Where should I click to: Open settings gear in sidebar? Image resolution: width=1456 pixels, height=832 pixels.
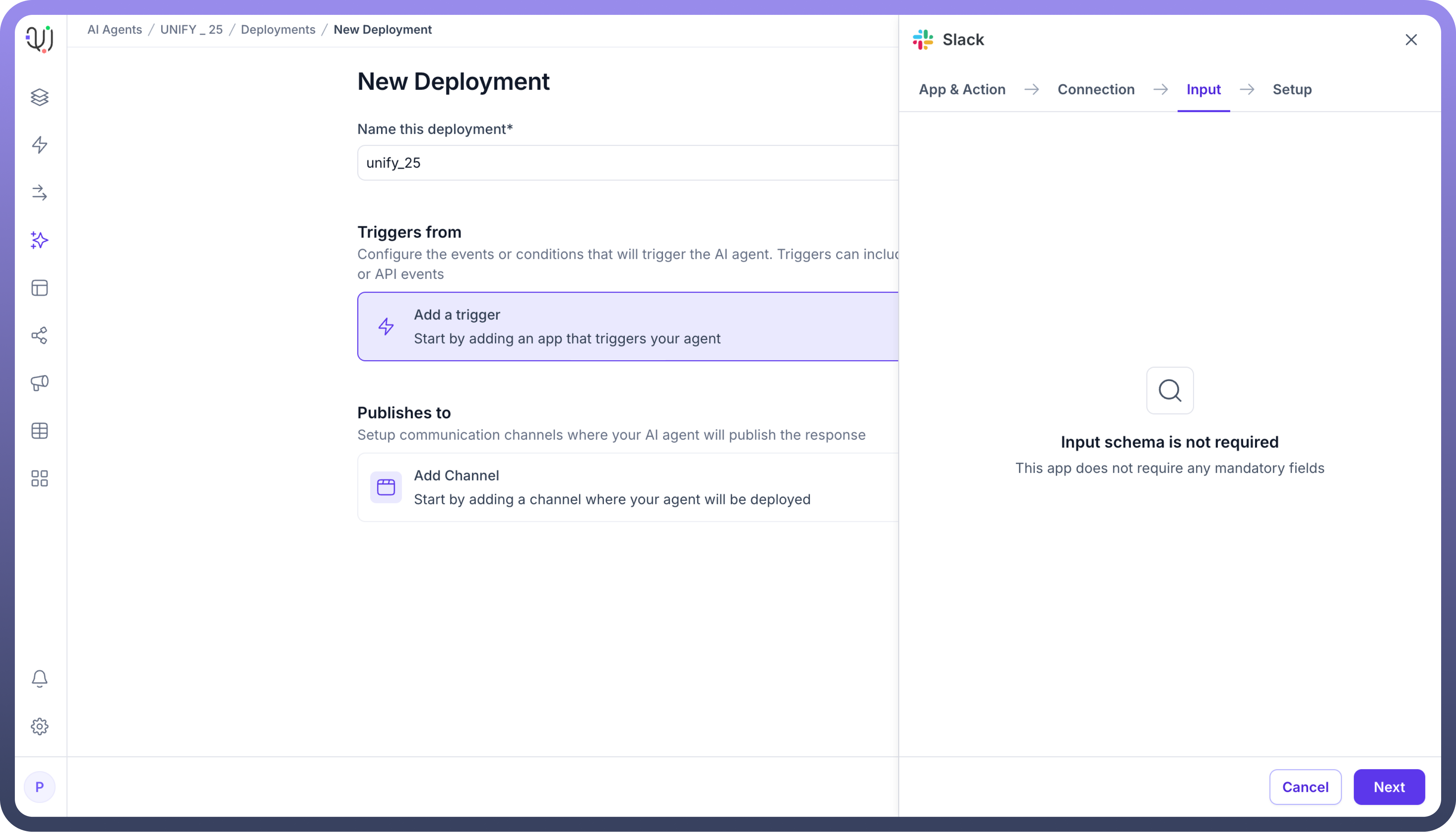tap(39, 726)
